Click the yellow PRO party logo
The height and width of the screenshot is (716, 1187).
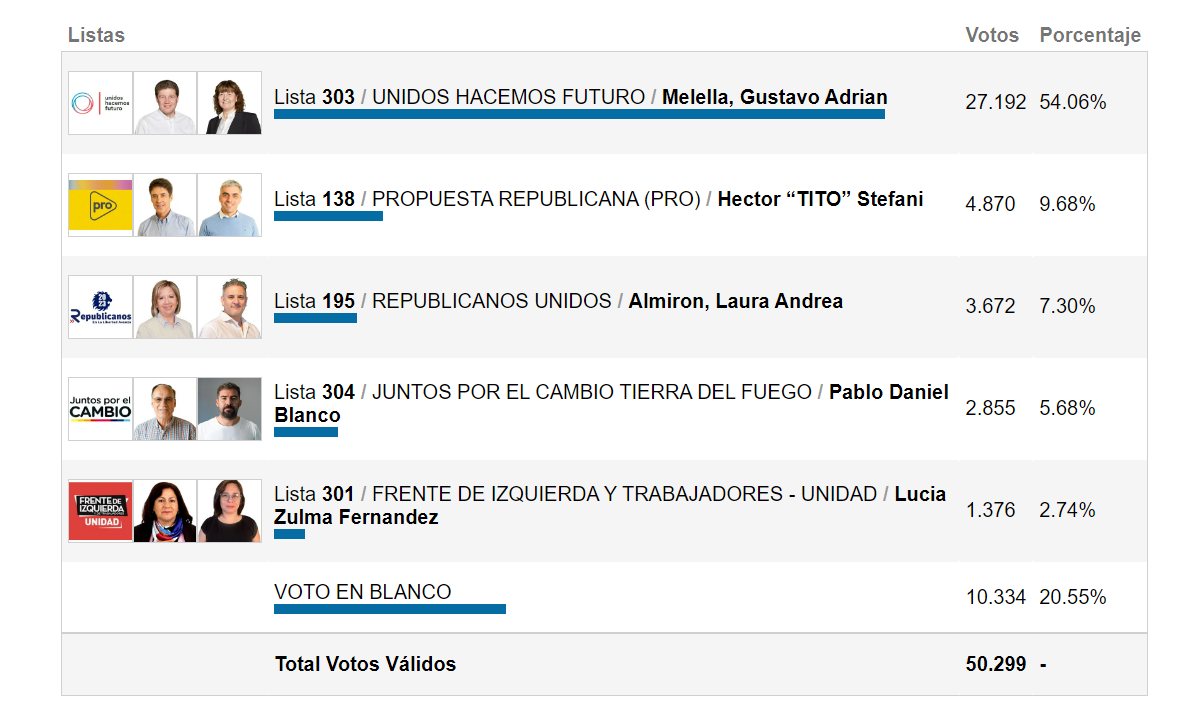(101, 205)
